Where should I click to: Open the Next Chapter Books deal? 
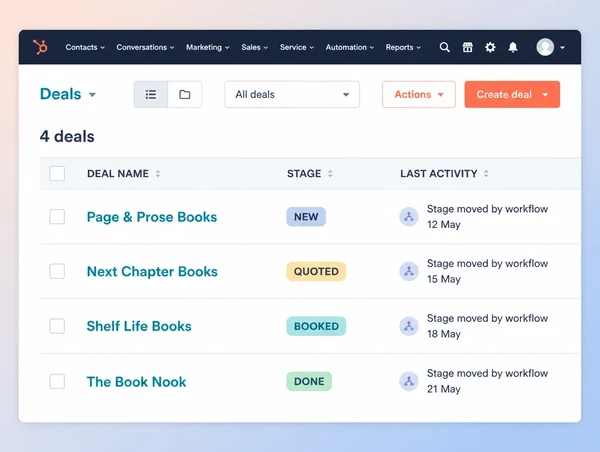[152, 271]
